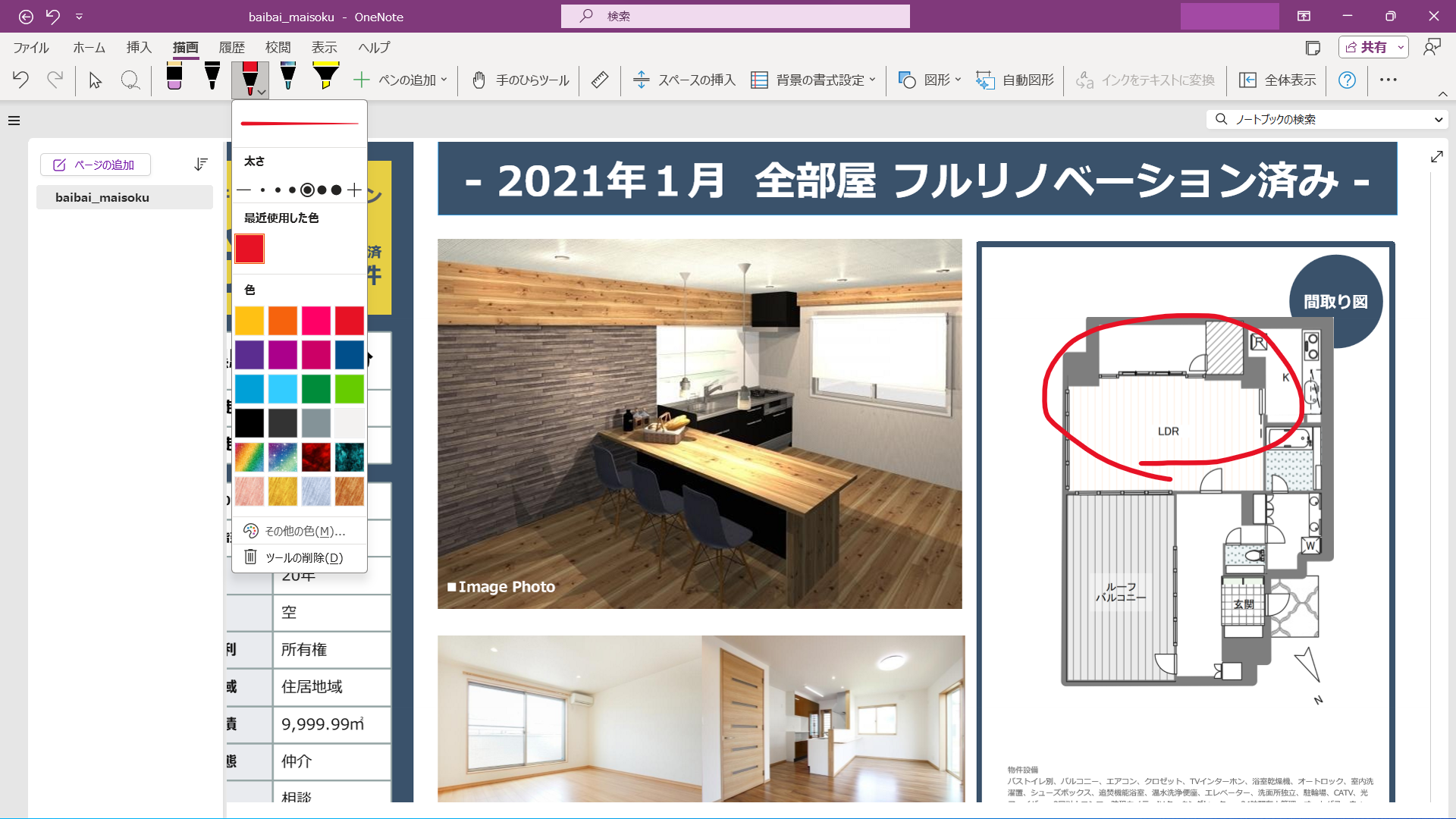Click 全体表示 full page view
This screenshot has width=1456, height=819.
(x=1278, y=80)
